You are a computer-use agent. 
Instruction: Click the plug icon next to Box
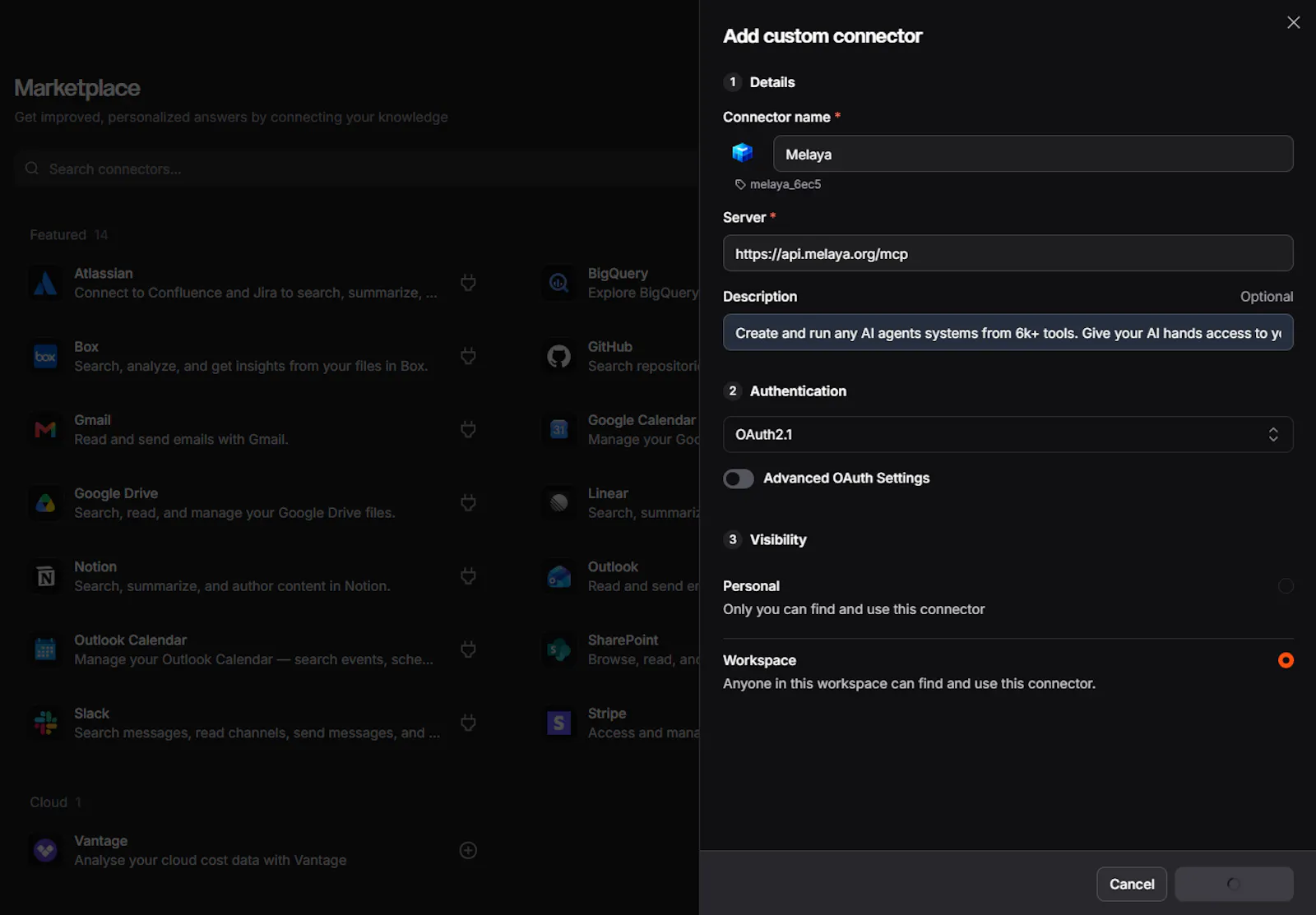point(468,356)
